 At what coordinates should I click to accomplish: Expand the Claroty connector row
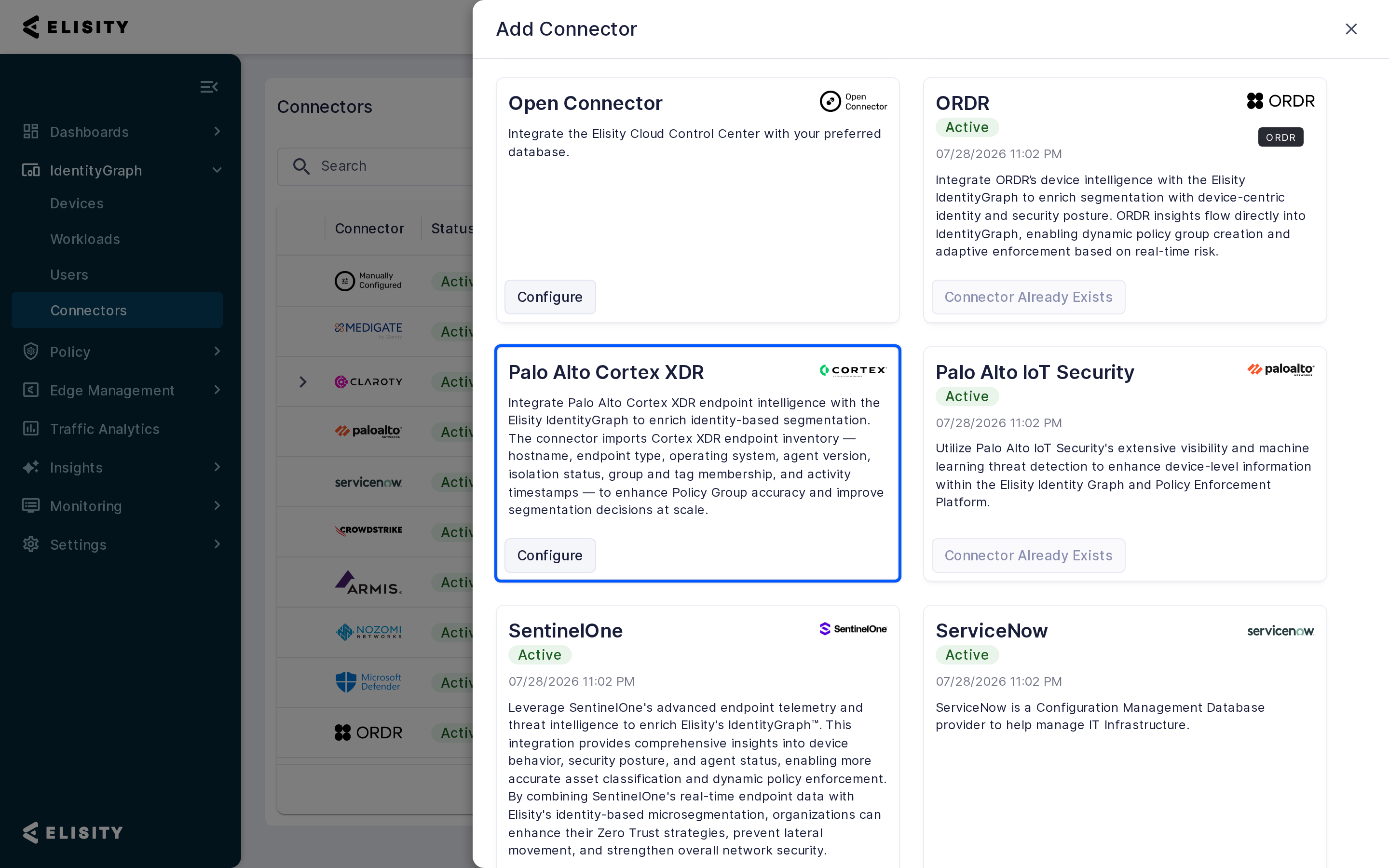[x=303, y=382]
